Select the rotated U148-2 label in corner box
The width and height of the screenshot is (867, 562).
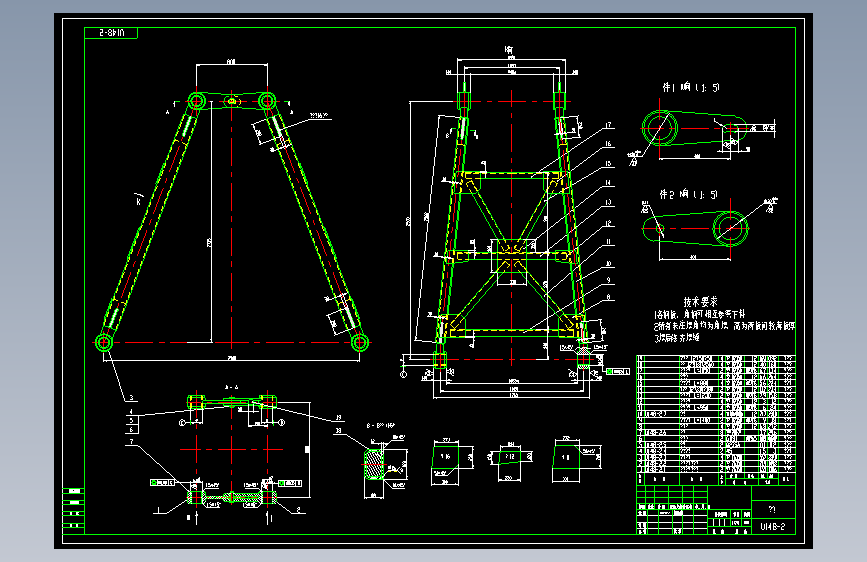point(112,33)
